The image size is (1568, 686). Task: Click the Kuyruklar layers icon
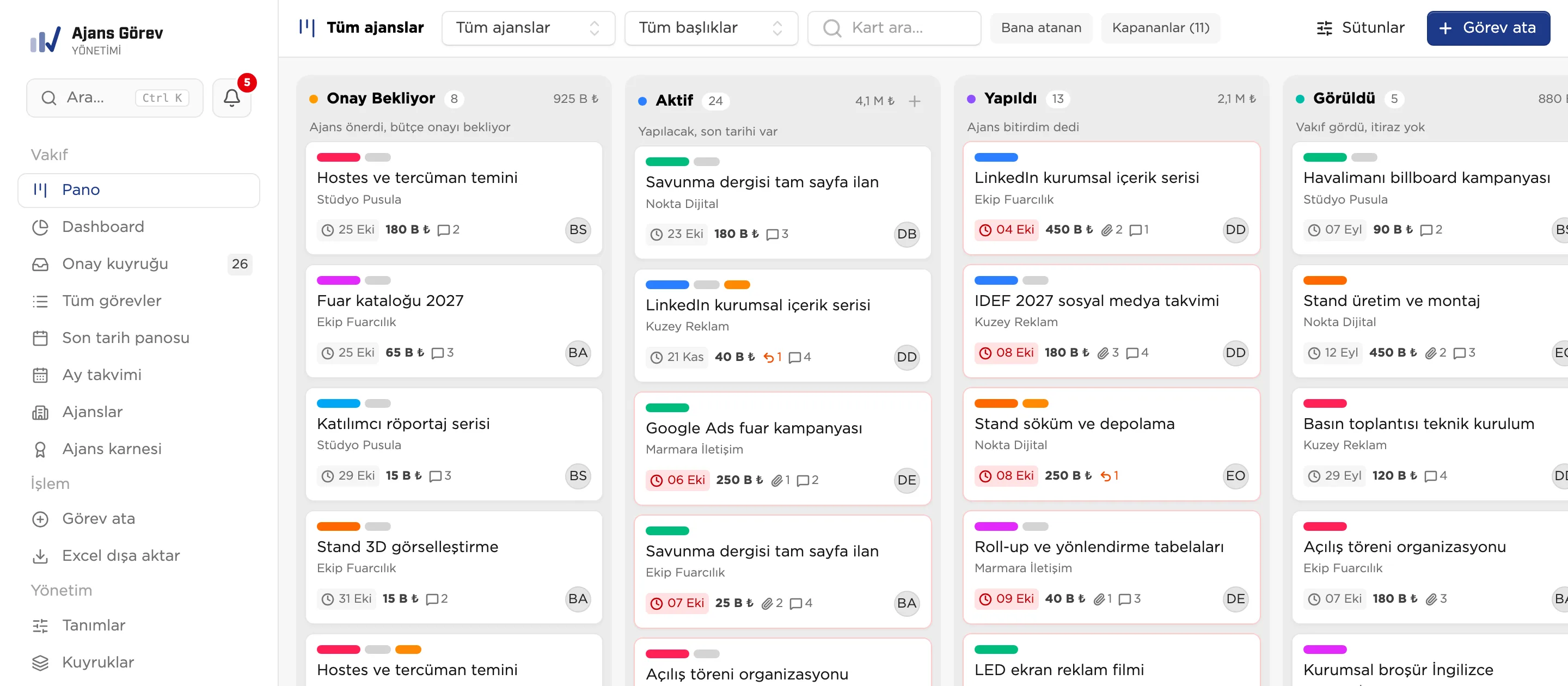[x=40, y=662]
